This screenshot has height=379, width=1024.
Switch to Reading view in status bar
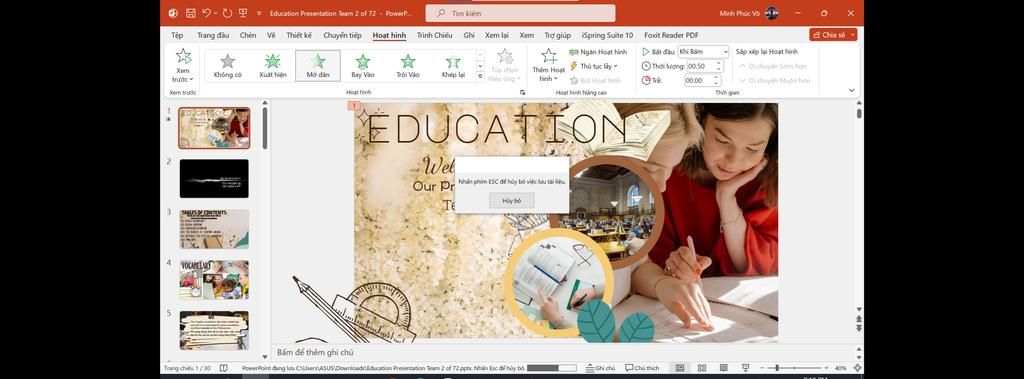click(x=724, y=368)
